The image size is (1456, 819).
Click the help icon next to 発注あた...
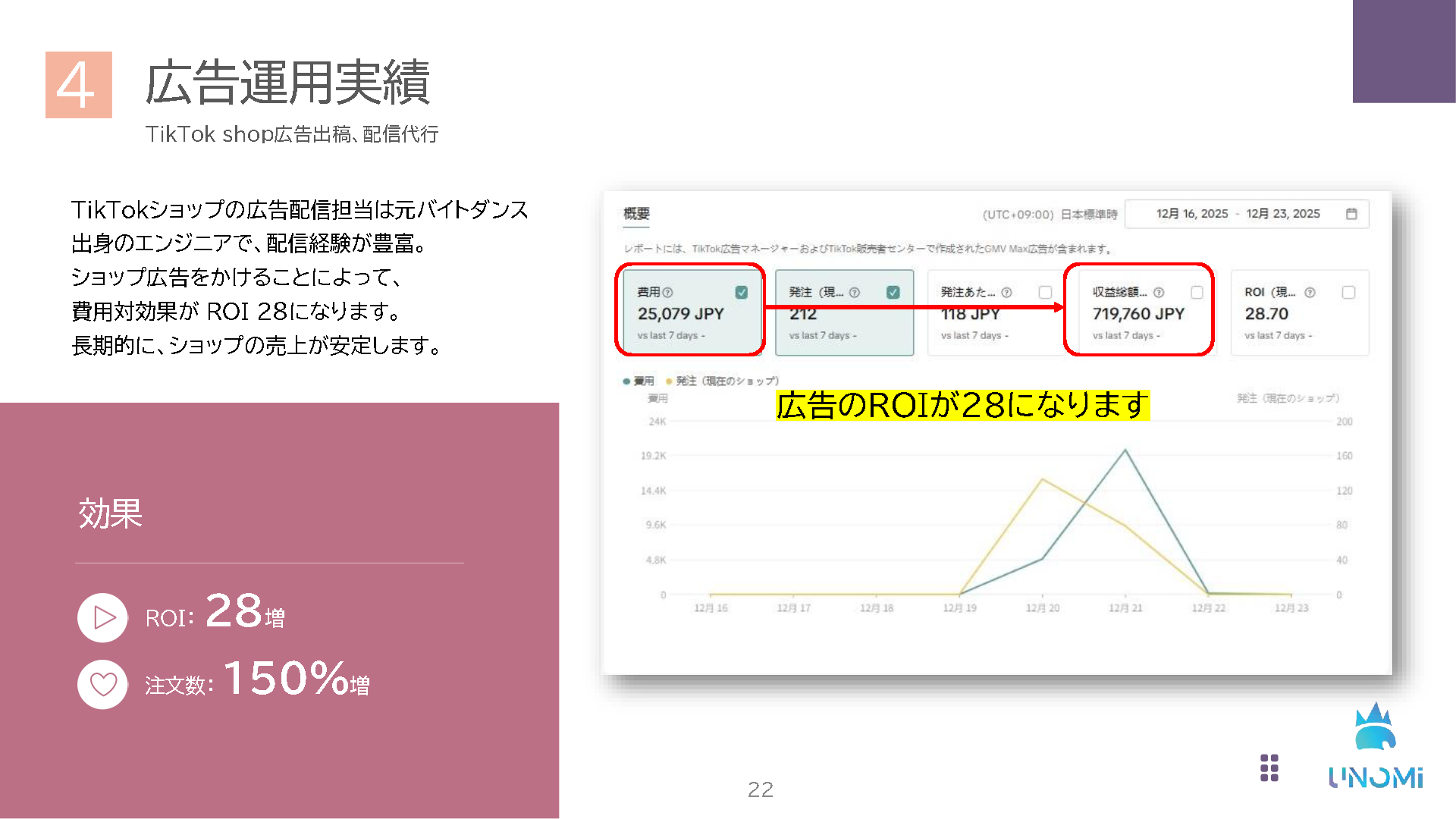pyautogui.click(x=1006, y=290)
